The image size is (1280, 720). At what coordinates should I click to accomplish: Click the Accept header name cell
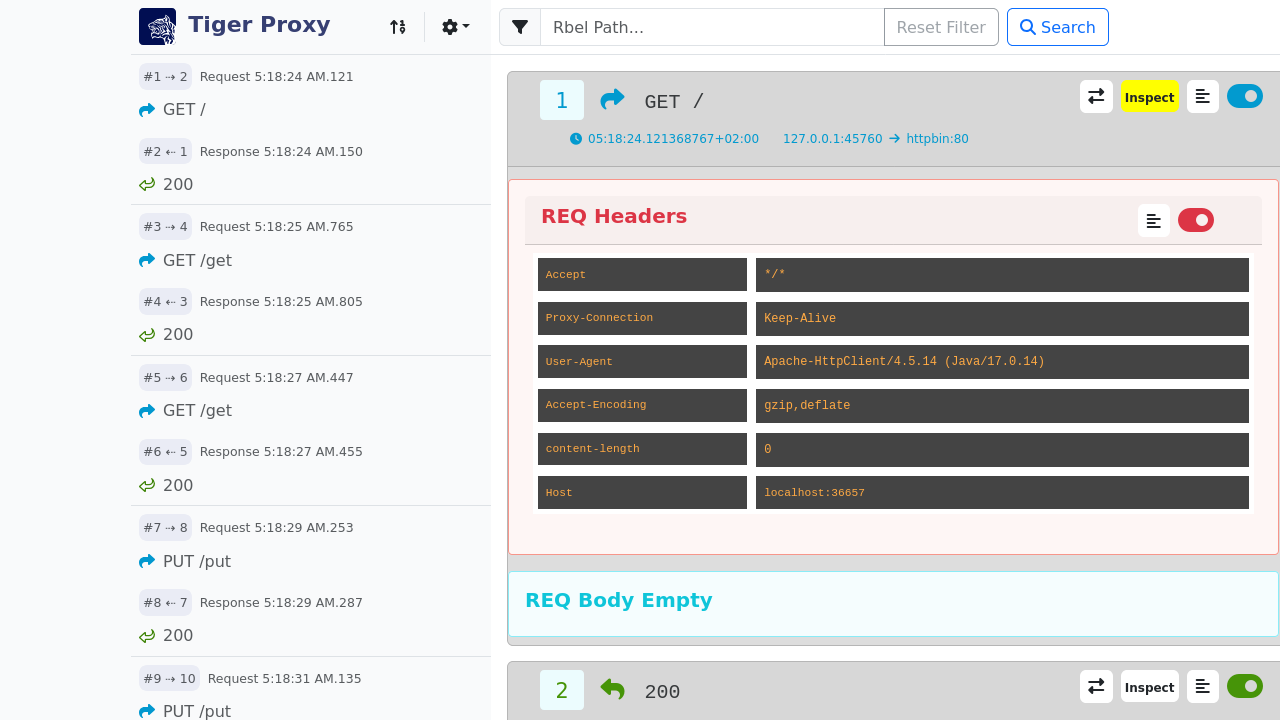(642, 275)
